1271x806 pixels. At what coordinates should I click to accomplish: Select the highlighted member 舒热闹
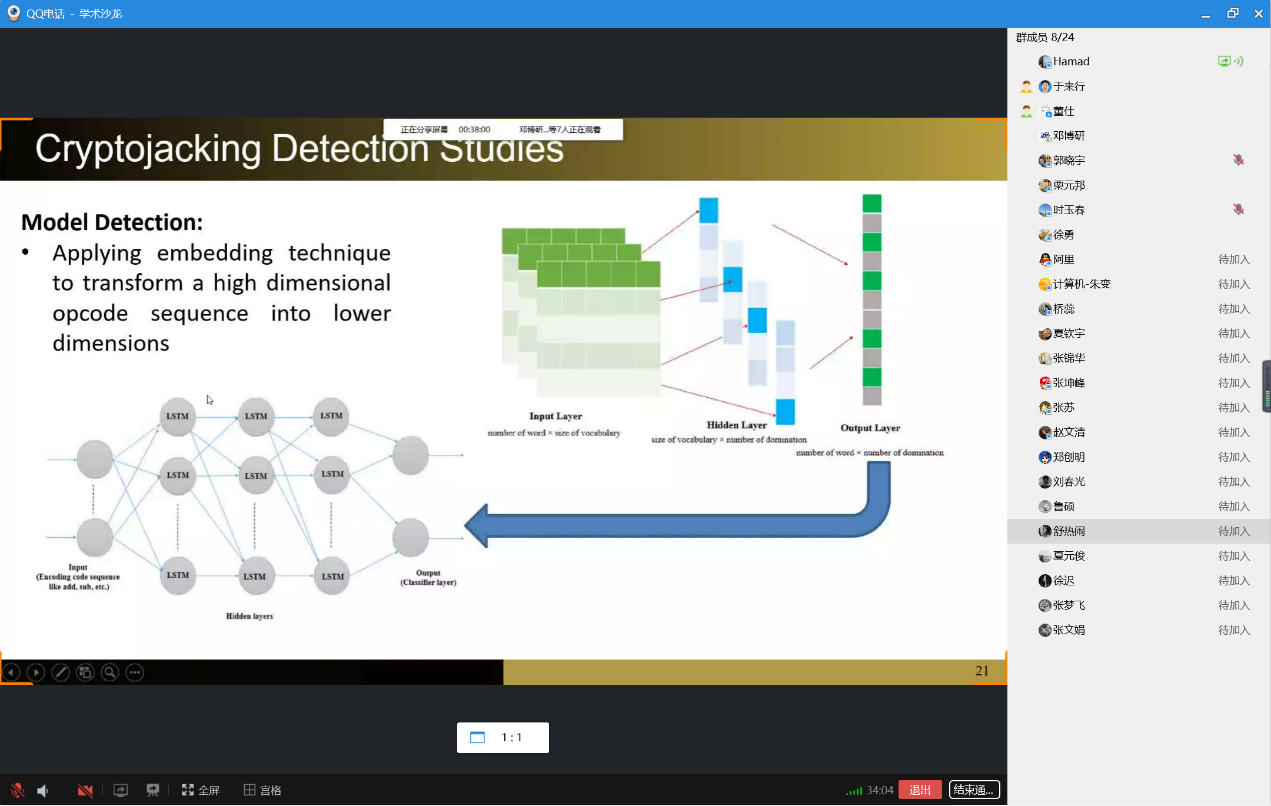[x=1139, y=531]
